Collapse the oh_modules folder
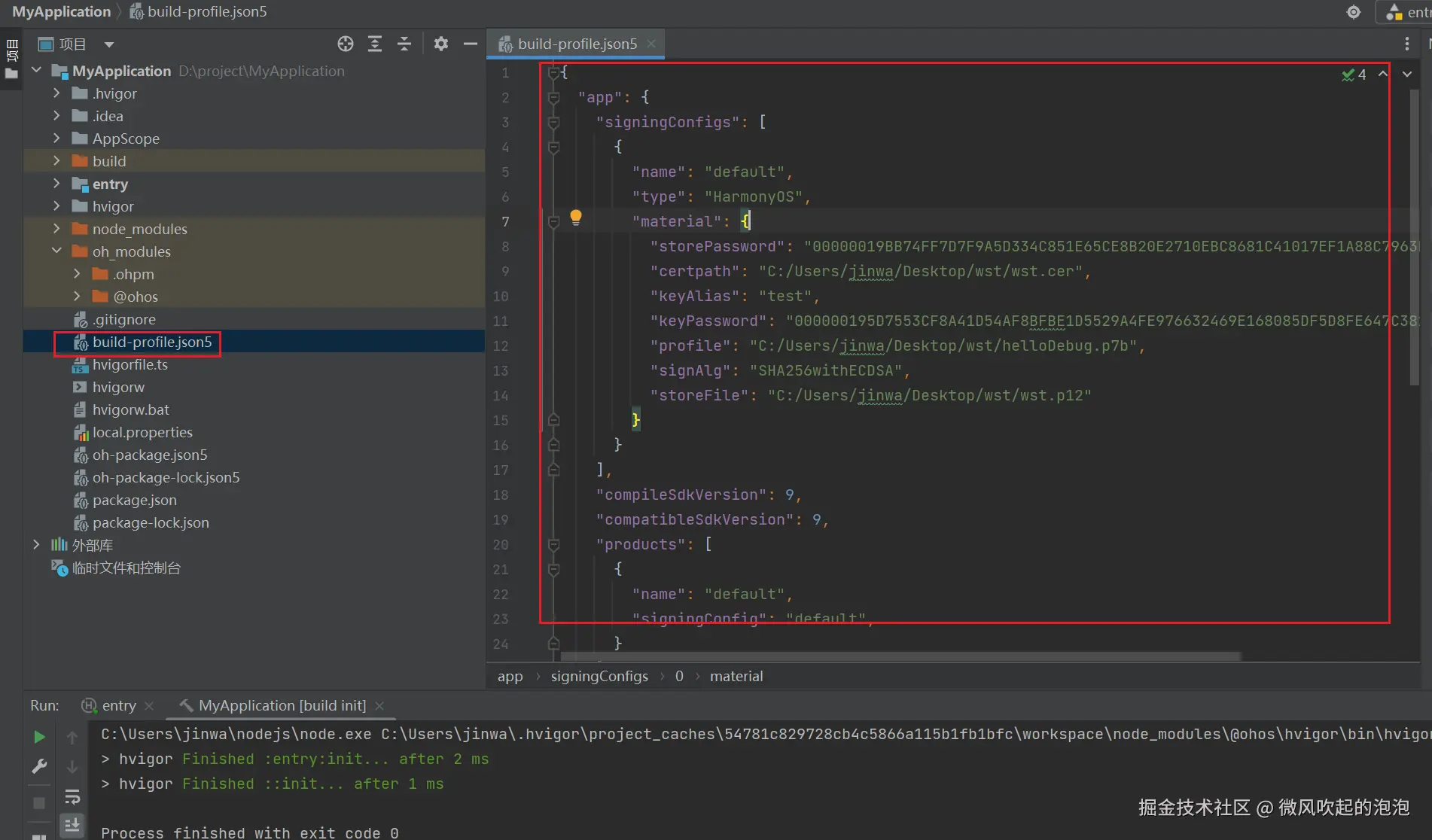The height and width of the screenshot is (840, 1432). [56, 251]
